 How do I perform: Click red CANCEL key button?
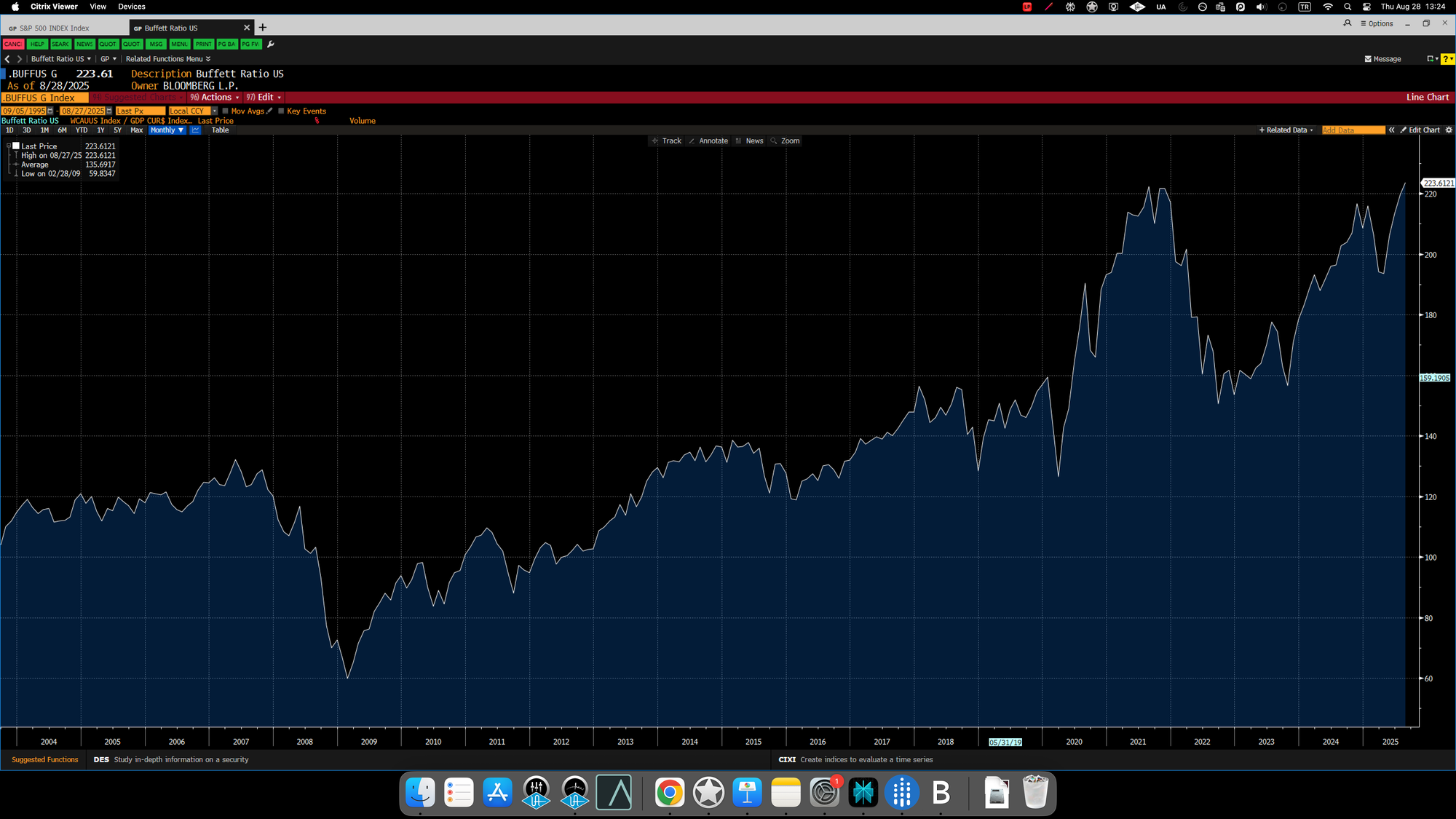pyautogui.click(x=13, y=44)
